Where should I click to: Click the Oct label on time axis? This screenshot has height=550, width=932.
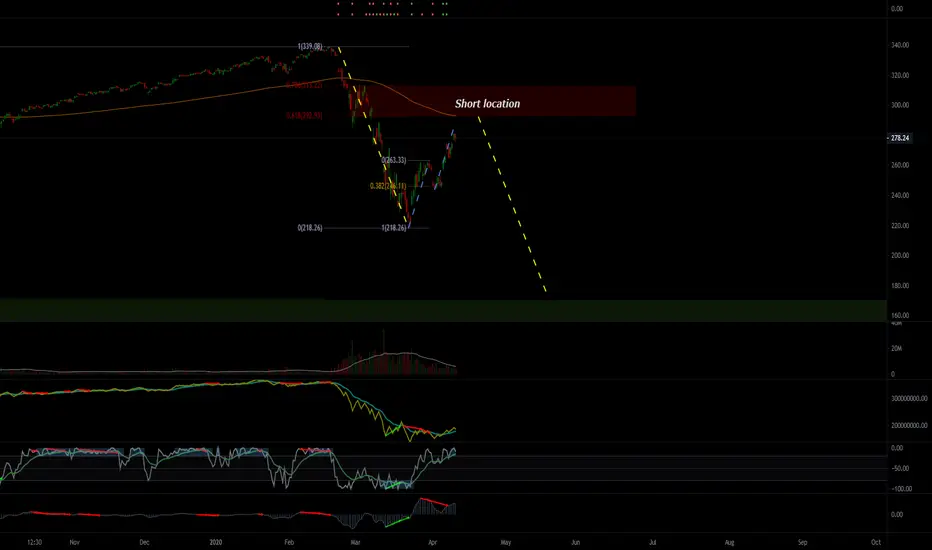click(x=876, y=542)
